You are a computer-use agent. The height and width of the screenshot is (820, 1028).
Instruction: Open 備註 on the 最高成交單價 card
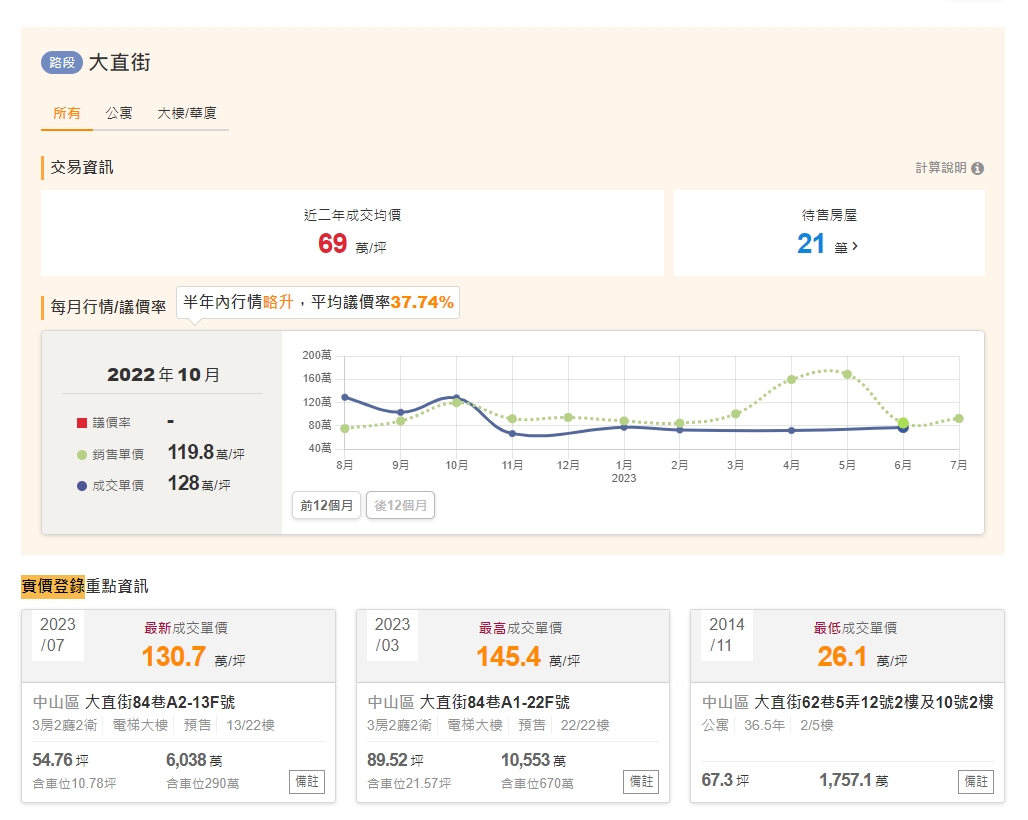point(641,781)
